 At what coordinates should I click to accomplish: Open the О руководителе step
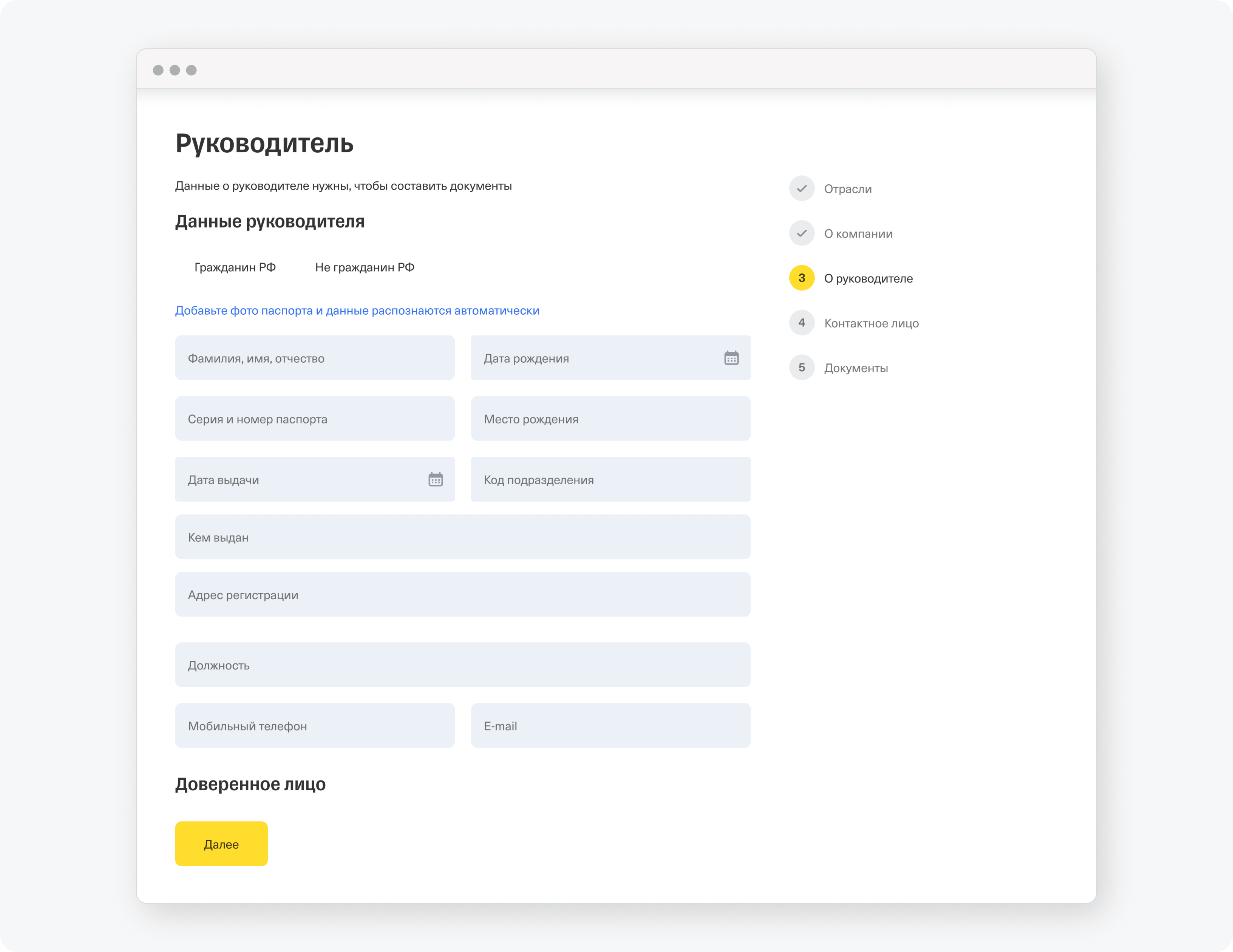click(x=868, y=278)
